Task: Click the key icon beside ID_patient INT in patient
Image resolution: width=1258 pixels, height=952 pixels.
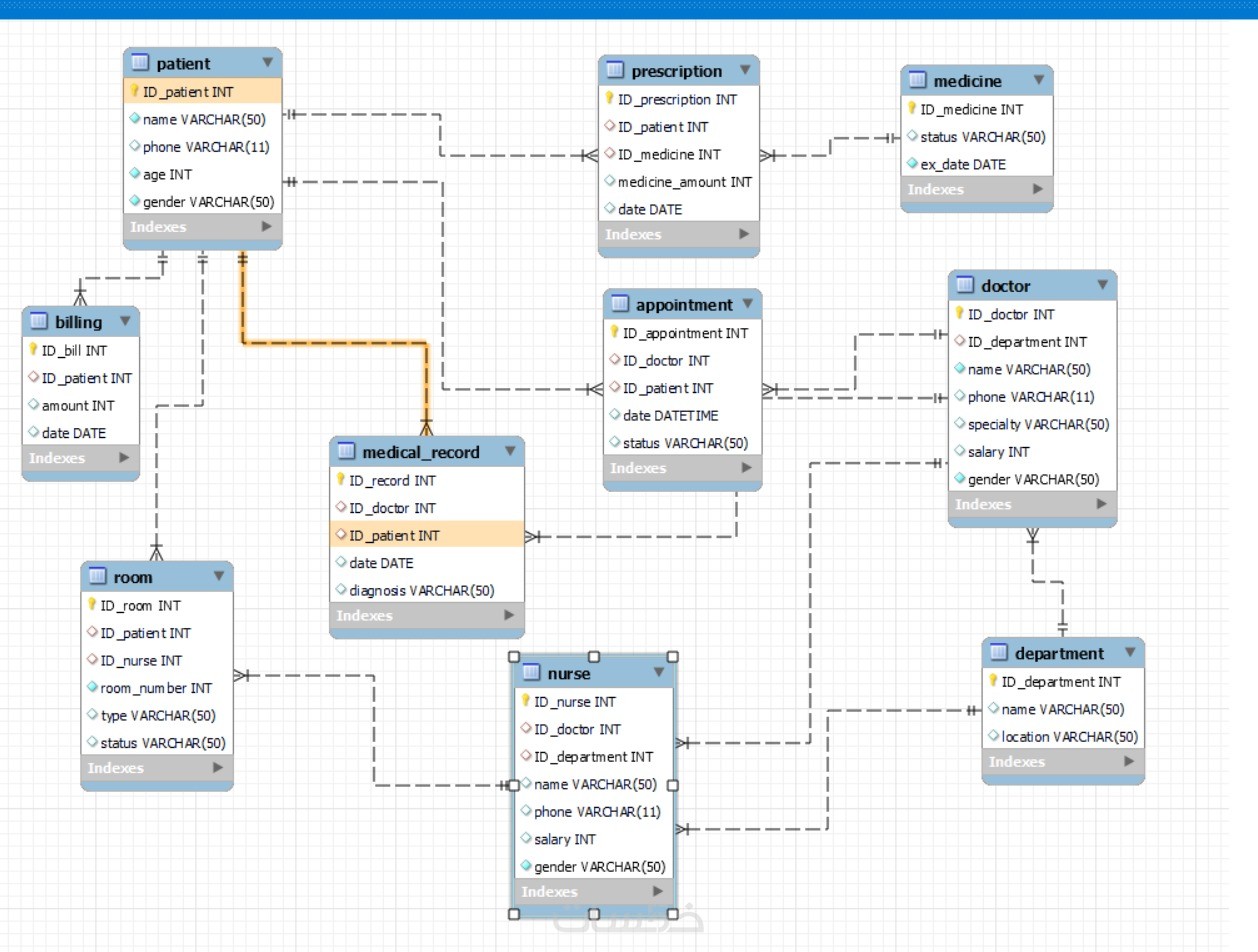Action: click(x=134, y=91)
